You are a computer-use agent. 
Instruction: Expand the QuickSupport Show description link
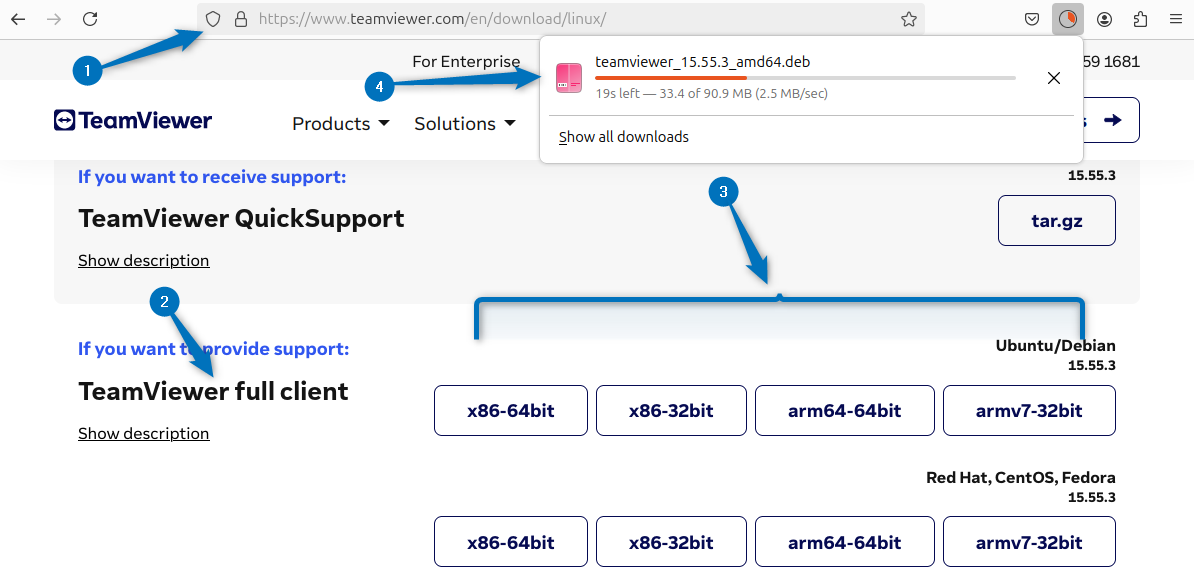143,260
